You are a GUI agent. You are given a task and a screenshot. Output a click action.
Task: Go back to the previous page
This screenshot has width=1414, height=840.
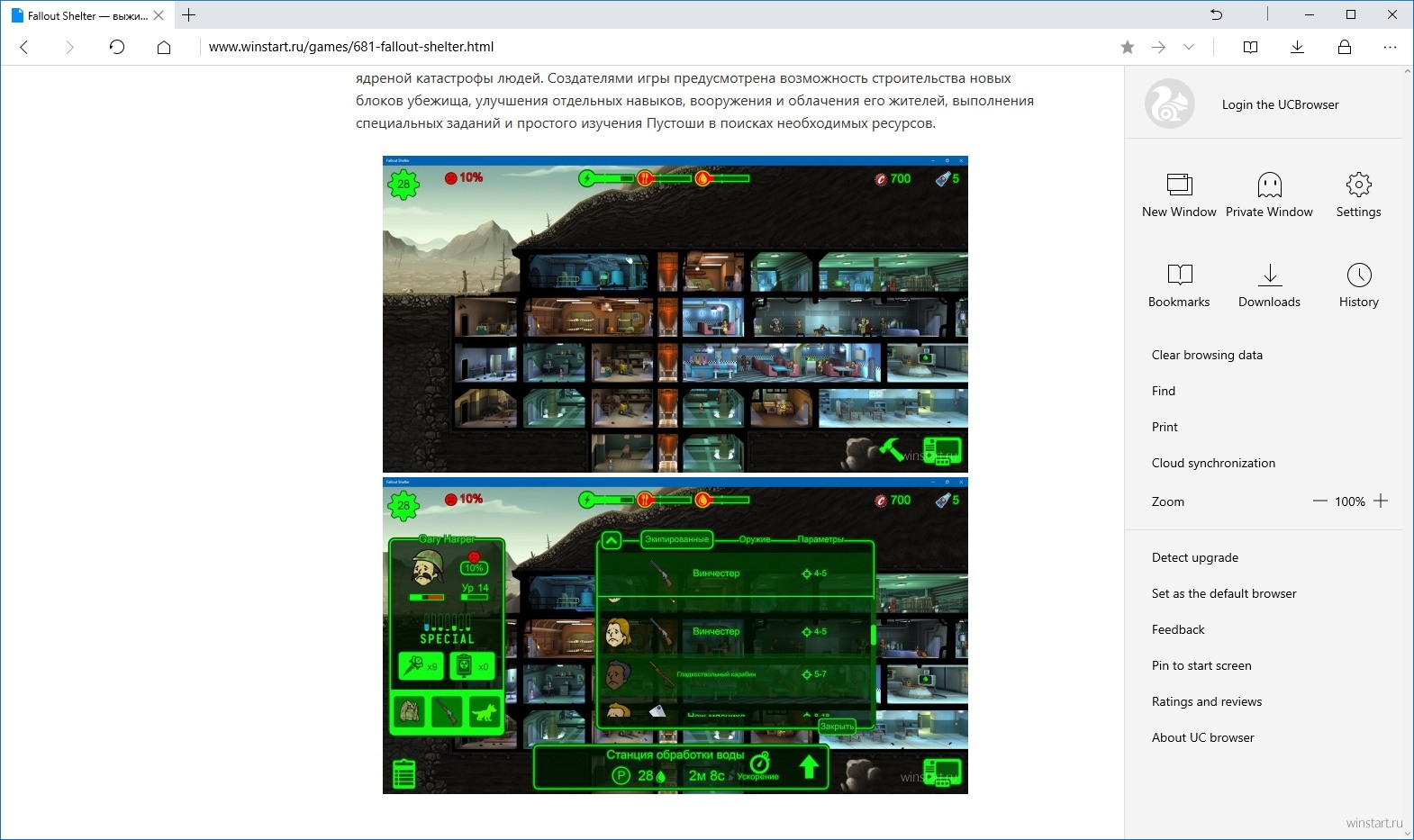24,47
